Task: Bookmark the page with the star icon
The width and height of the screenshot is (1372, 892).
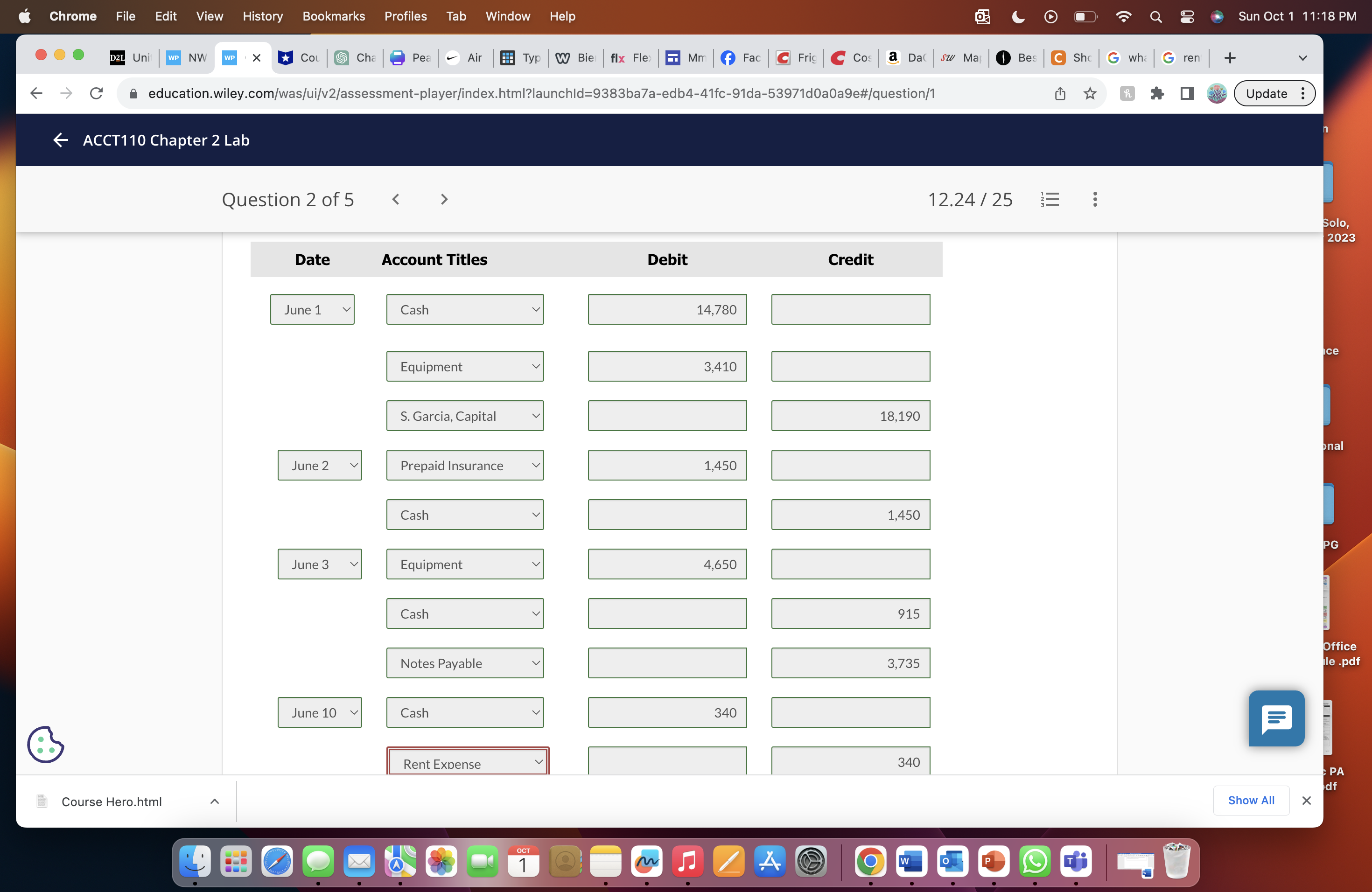Action: tap(1090, 93)
